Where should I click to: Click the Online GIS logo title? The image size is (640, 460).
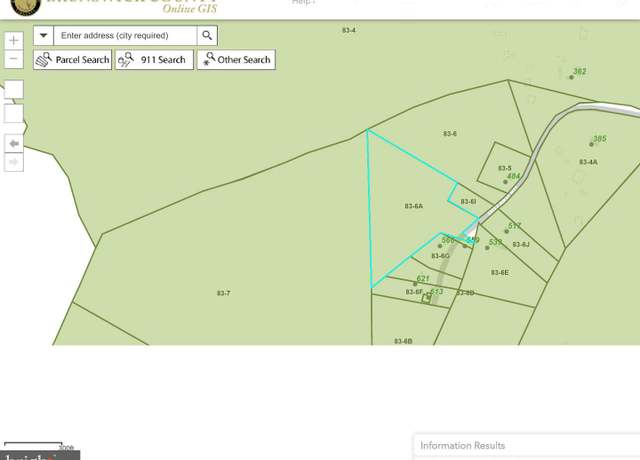point(190,8)
